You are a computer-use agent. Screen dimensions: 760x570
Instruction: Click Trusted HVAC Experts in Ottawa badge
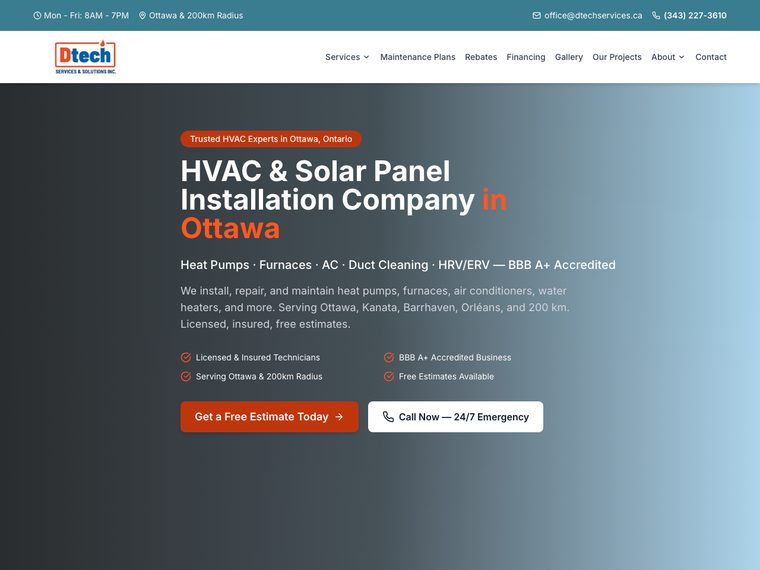tap(271, 139)
